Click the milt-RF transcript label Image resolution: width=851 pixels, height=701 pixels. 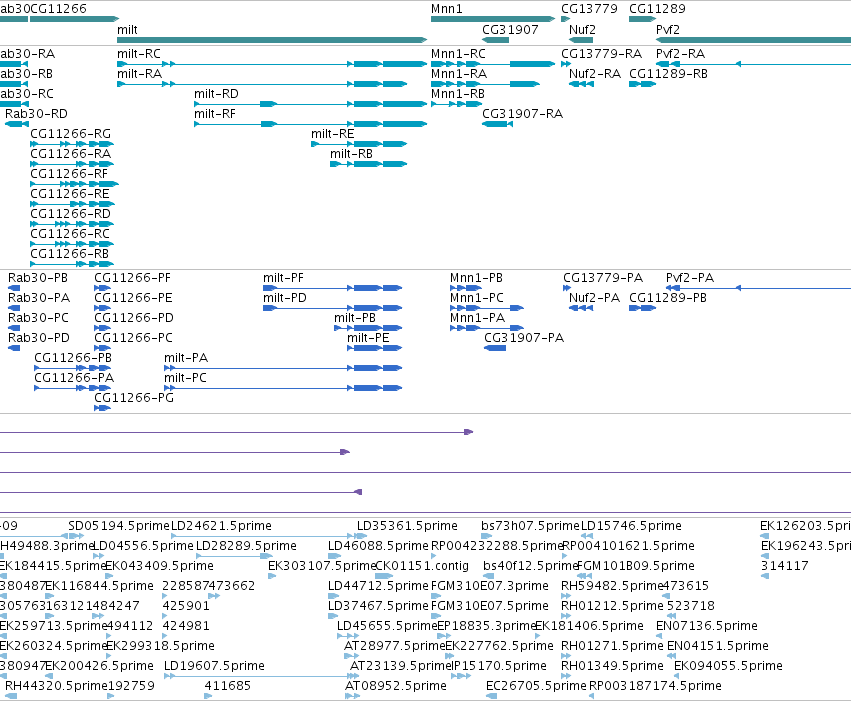215,114
